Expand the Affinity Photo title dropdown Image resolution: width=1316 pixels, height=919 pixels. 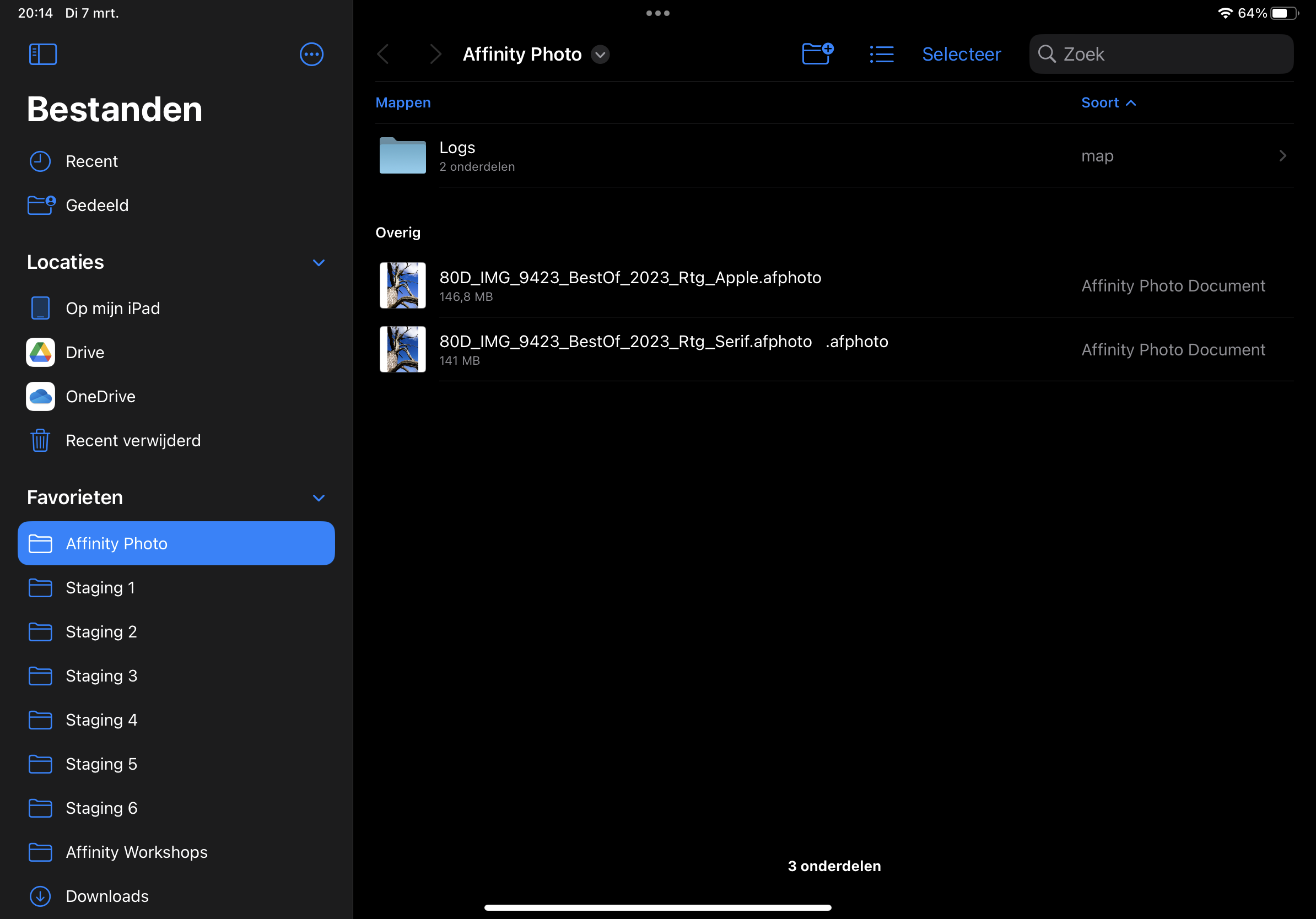600,55
